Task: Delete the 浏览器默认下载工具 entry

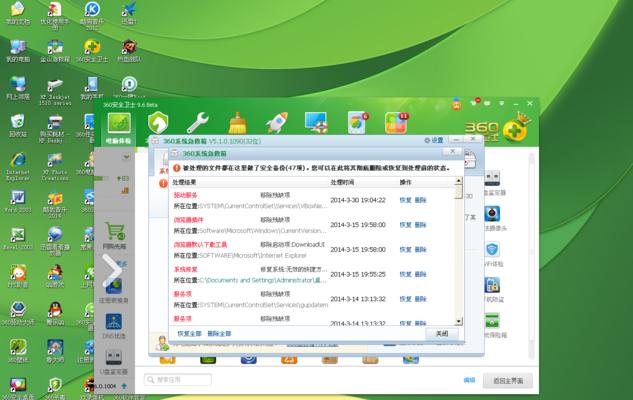Action: 420,249
